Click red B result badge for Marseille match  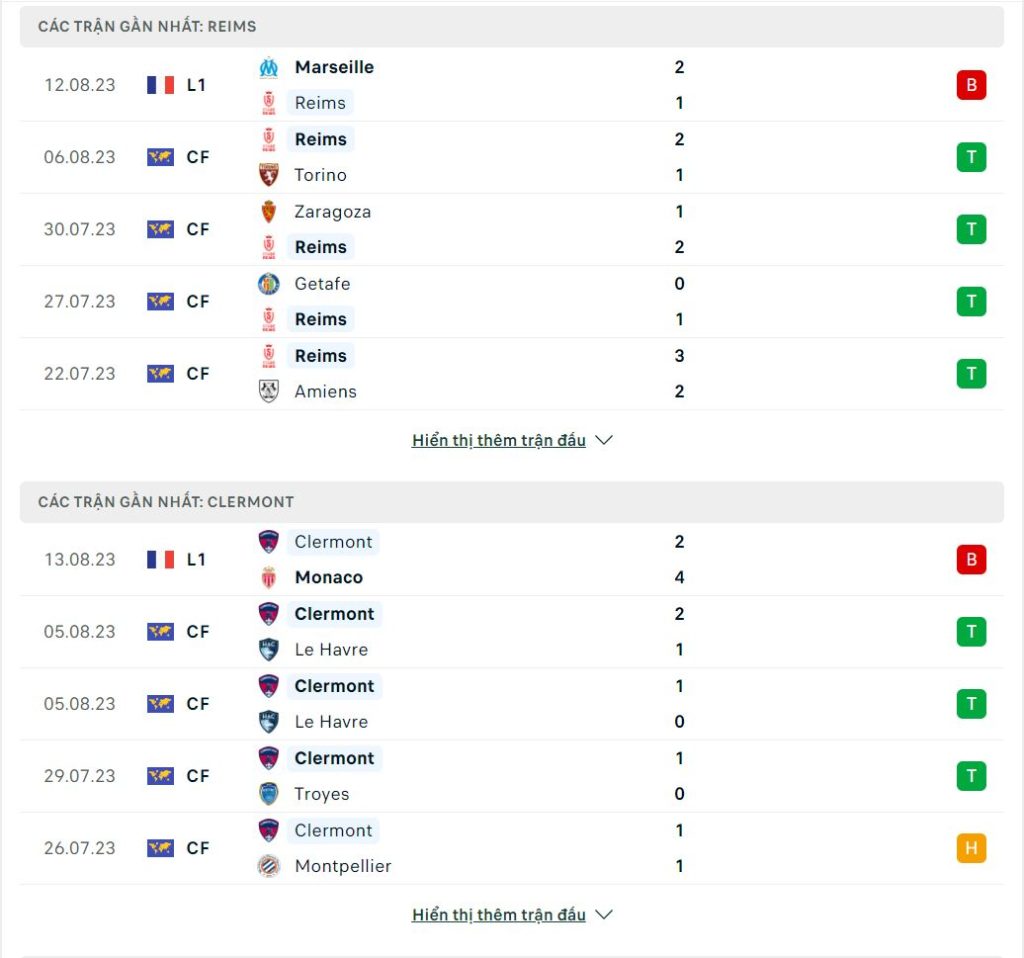pyautogui.click(x=971, y=85)
